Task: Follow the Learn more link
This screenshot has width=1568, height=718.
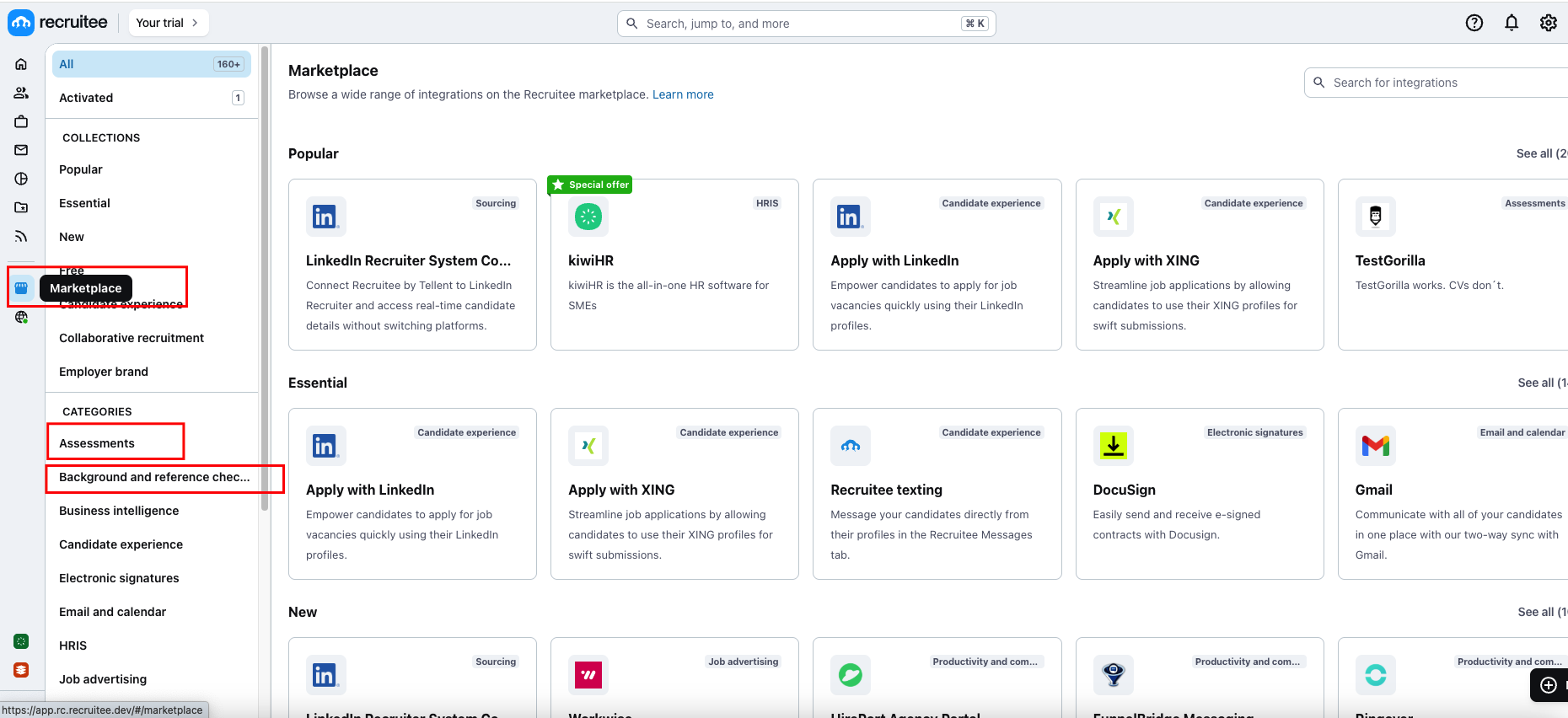Action: tap(683, 94)
